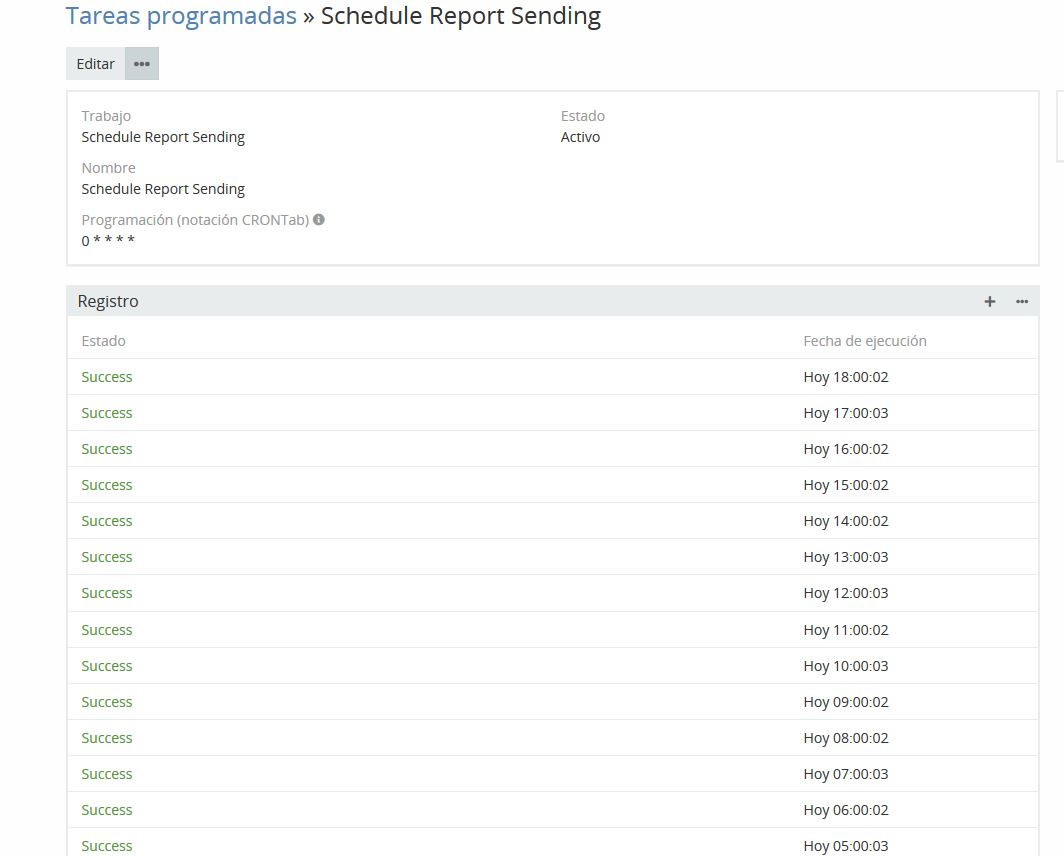1064x856 pixels.
Task: Open the Success entry at 09:00:02
Action: [107, 702]
